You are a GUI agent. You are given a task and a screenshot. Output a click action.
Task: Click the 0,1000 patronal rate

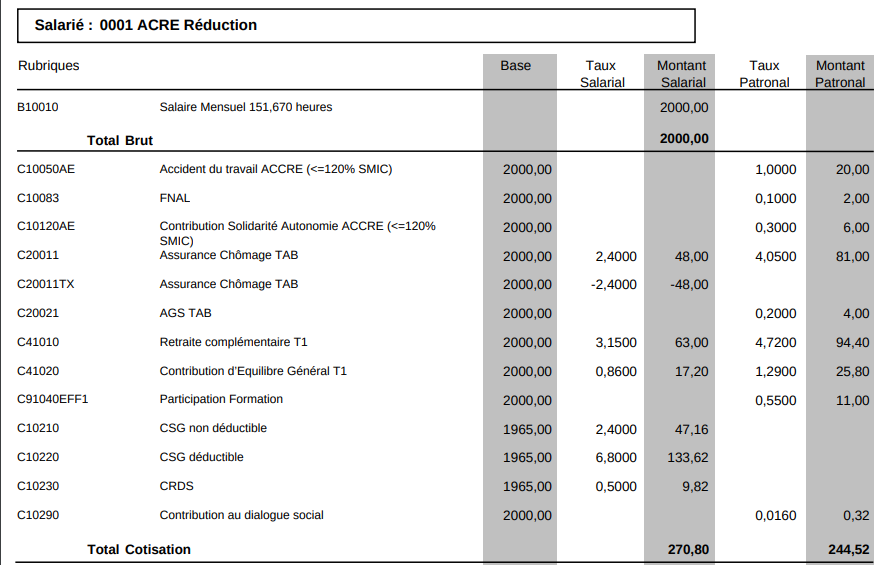click(776, 199)
